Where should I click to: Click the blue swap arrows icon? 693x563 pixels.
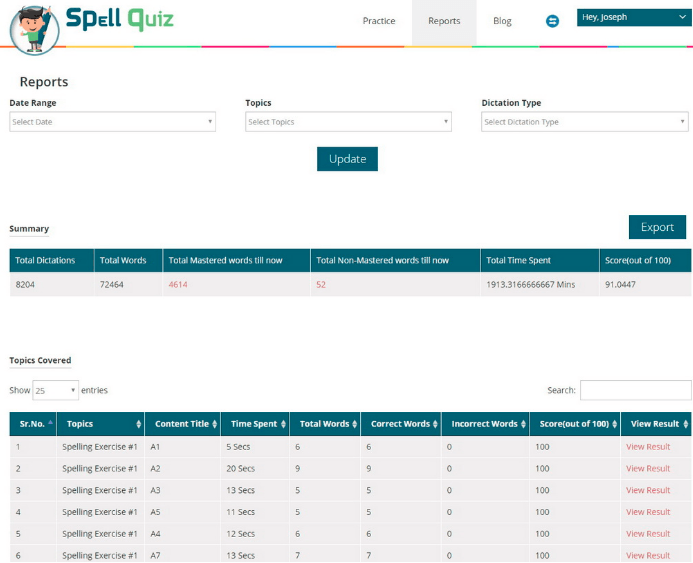(552, 21)
